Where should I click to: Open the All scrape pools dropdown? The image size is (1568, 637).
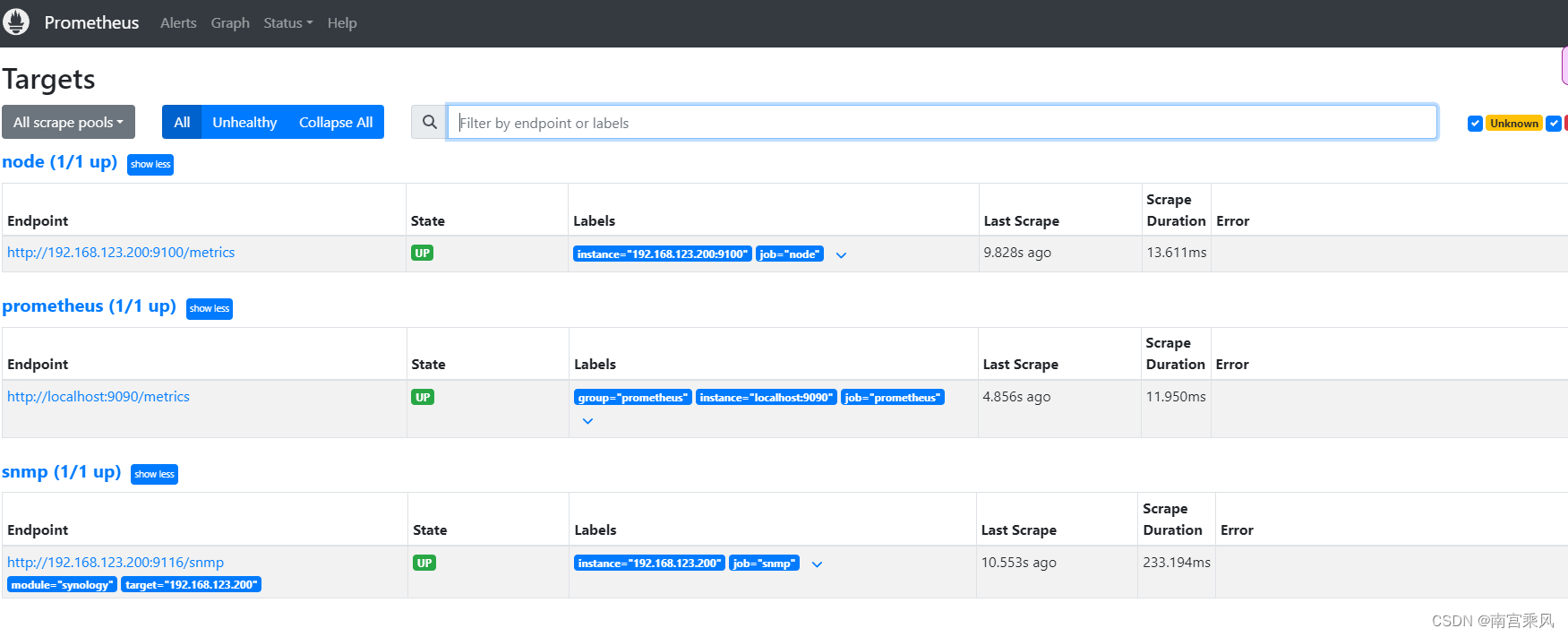(x=68, y=123)
